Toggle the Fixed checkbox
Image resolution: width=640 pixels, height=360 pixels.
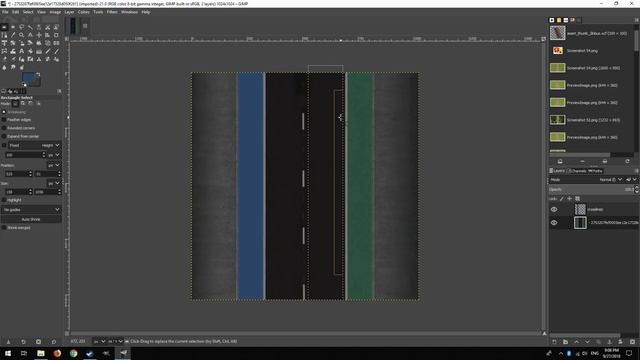(x=4, y=145)
